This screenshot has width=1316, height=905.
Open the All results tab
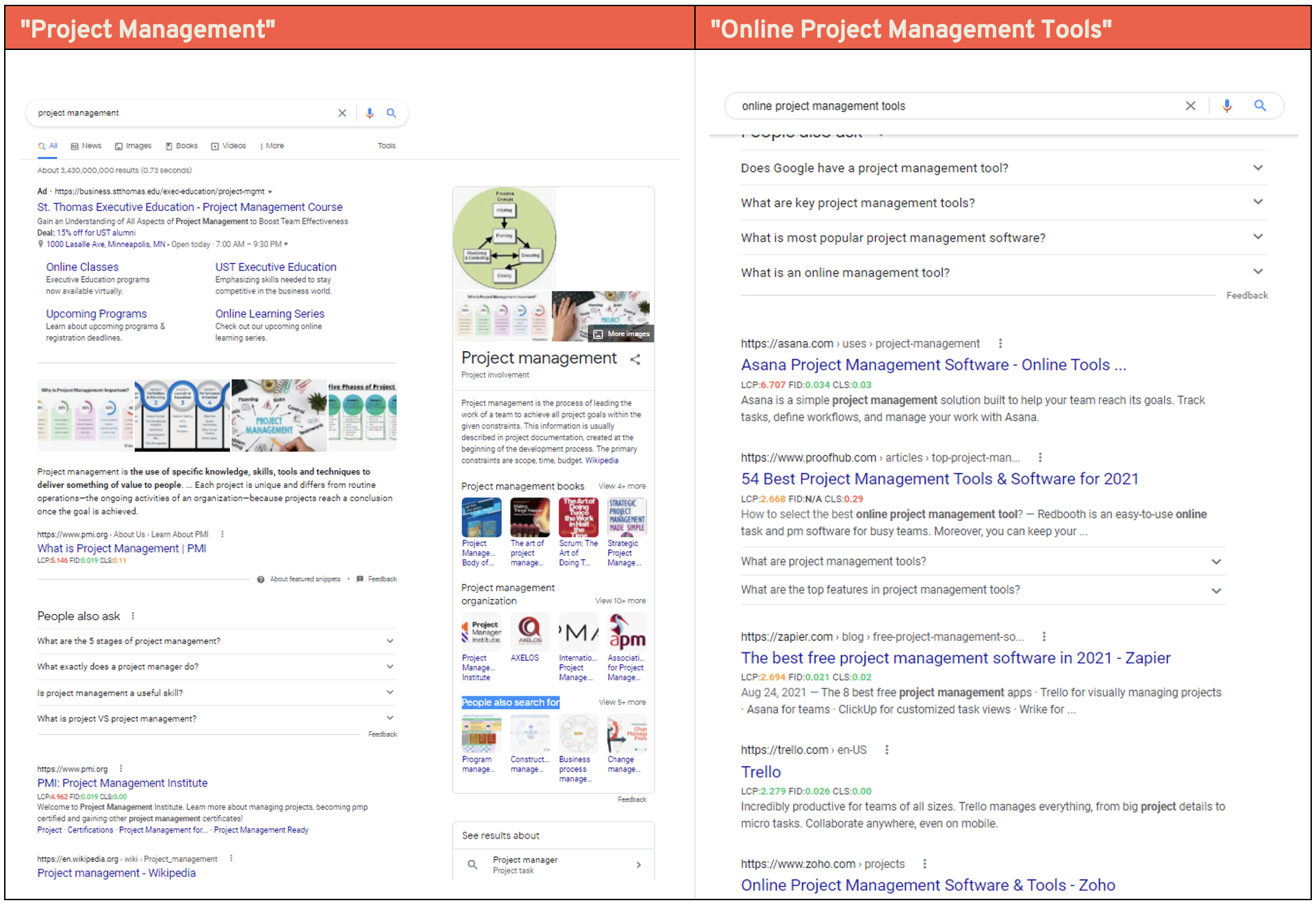pyautogui.click(x=48, y=146)
